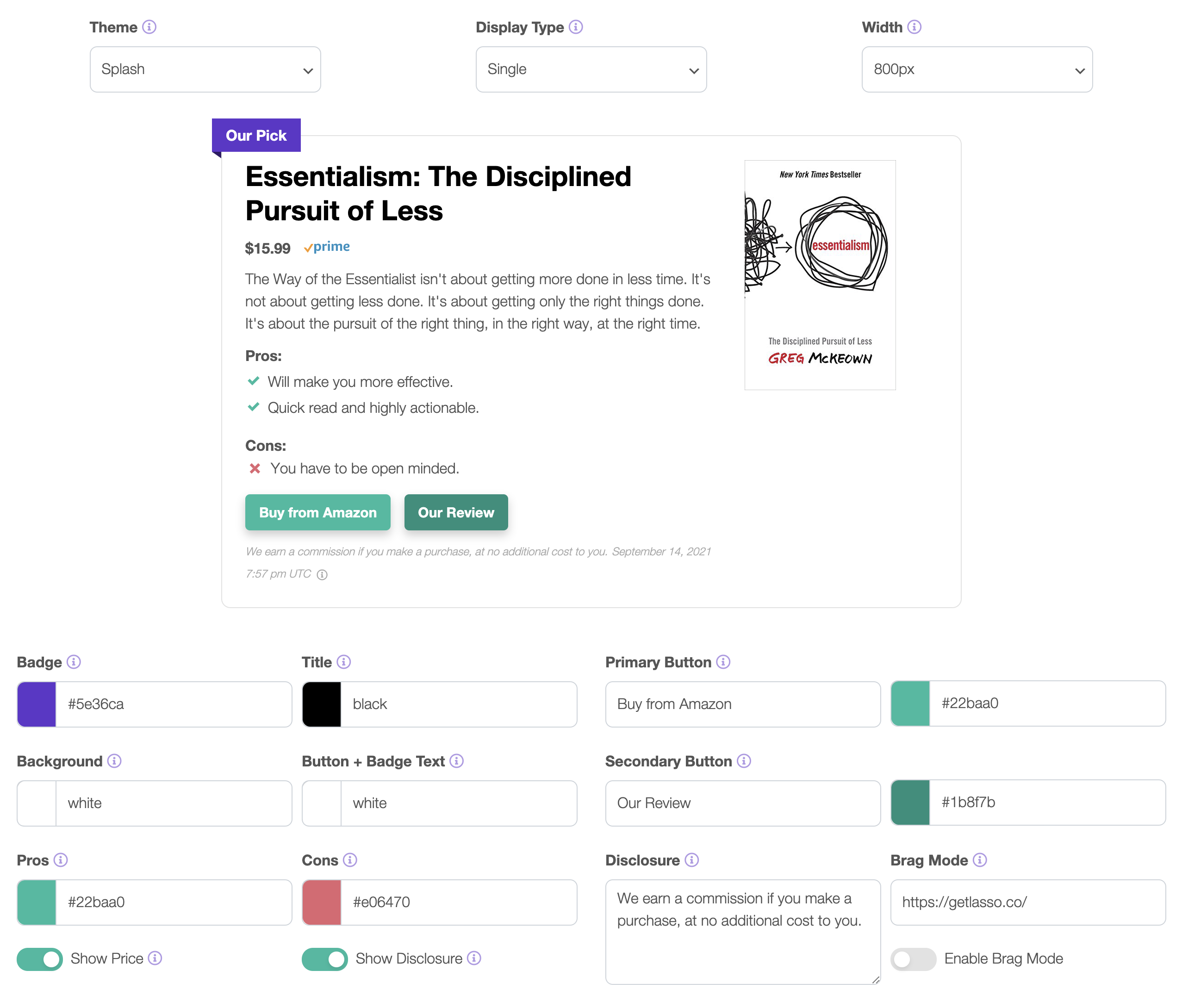The width and height of the screenshot is (1182, 1008).
Task: Click the info icon beside Brag Mode
Action: [x=979, y=860]
